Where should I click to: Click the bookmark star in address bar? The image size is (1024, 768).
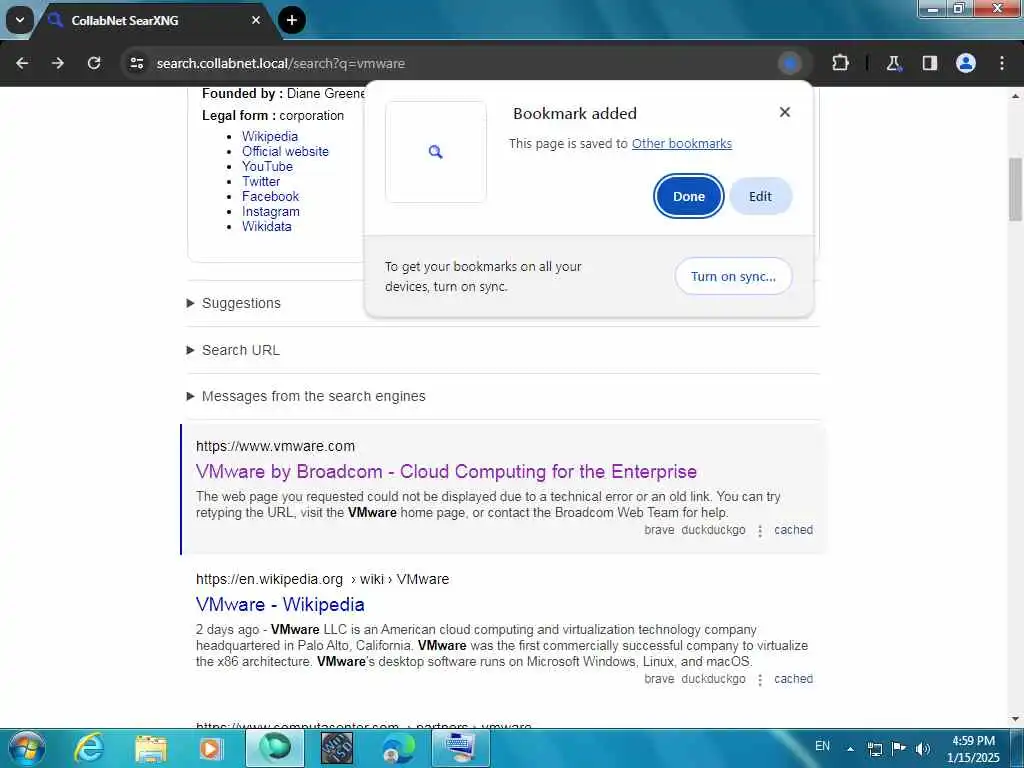[790, 63]
